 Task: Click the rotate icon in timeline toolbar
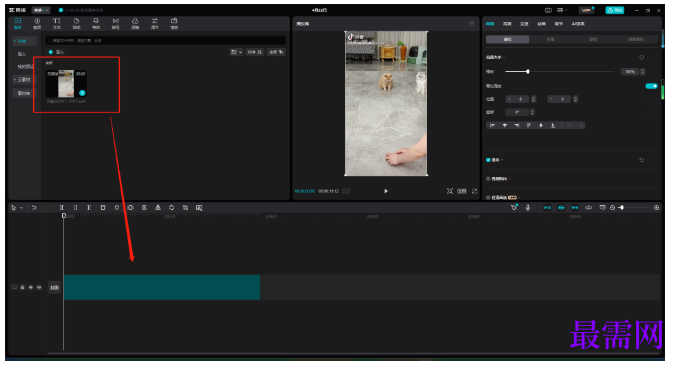click(x=171, y=208)
